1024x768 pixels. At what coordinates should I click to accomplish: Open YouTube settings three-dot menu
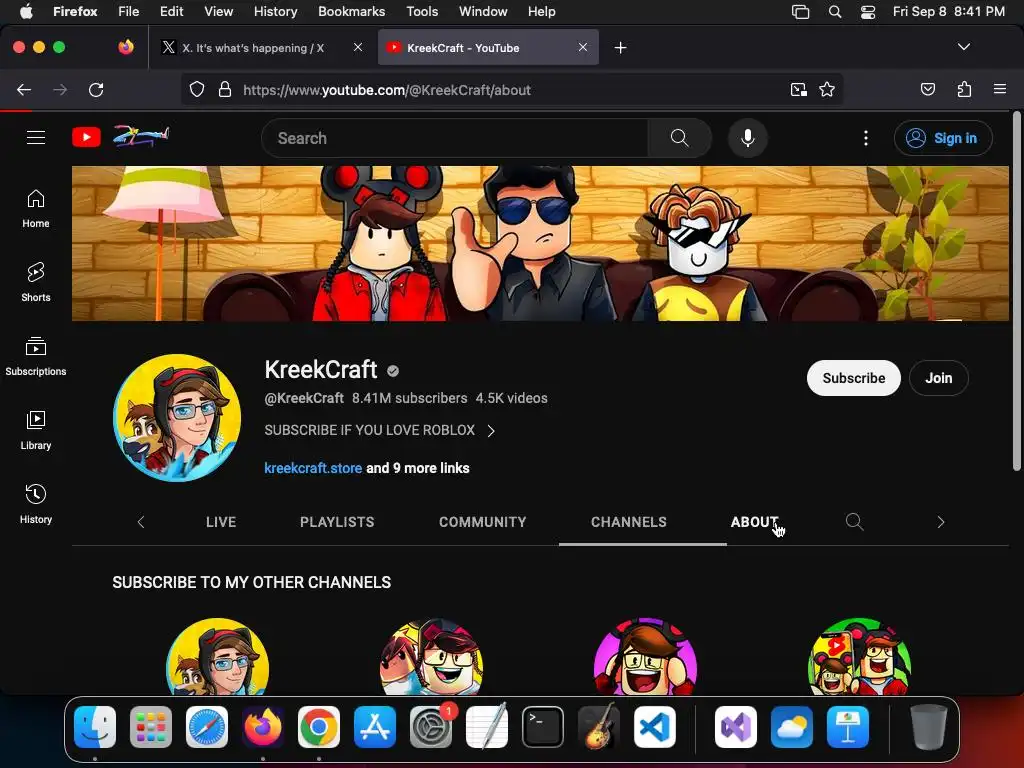(x=866, y=138)
